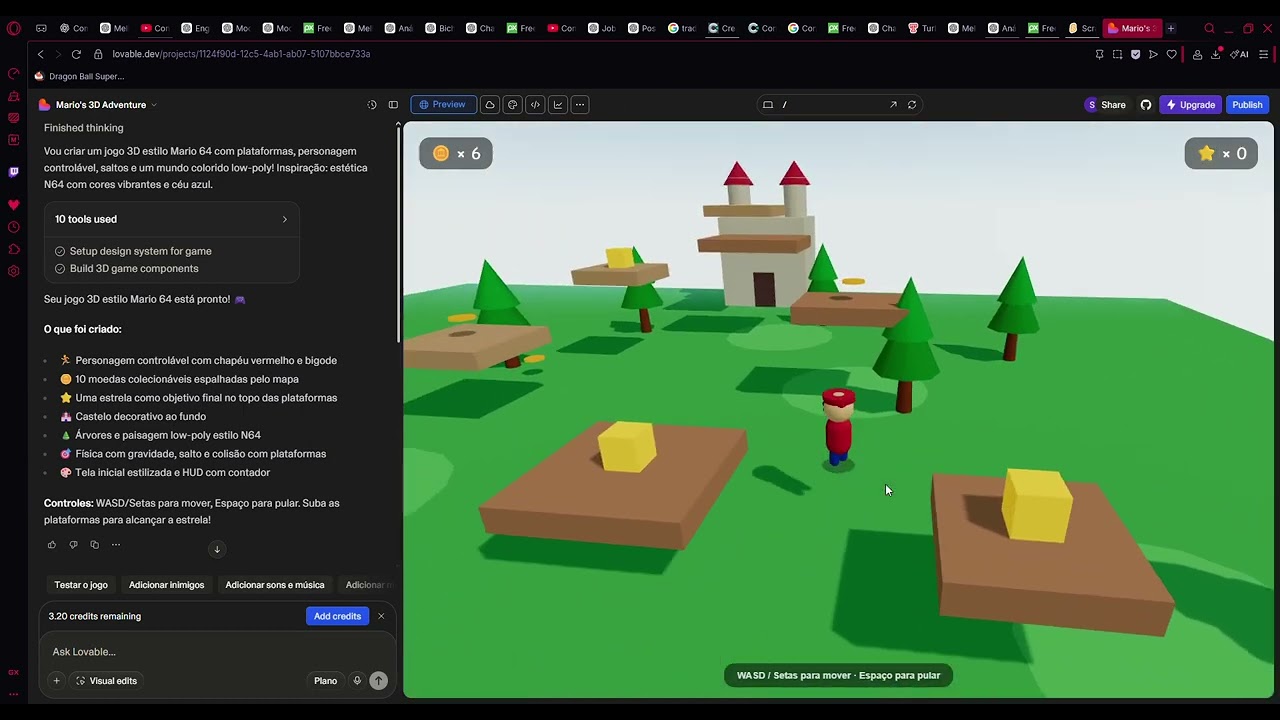
Task: Send the message with arrow button
Action: click(378, 681)
